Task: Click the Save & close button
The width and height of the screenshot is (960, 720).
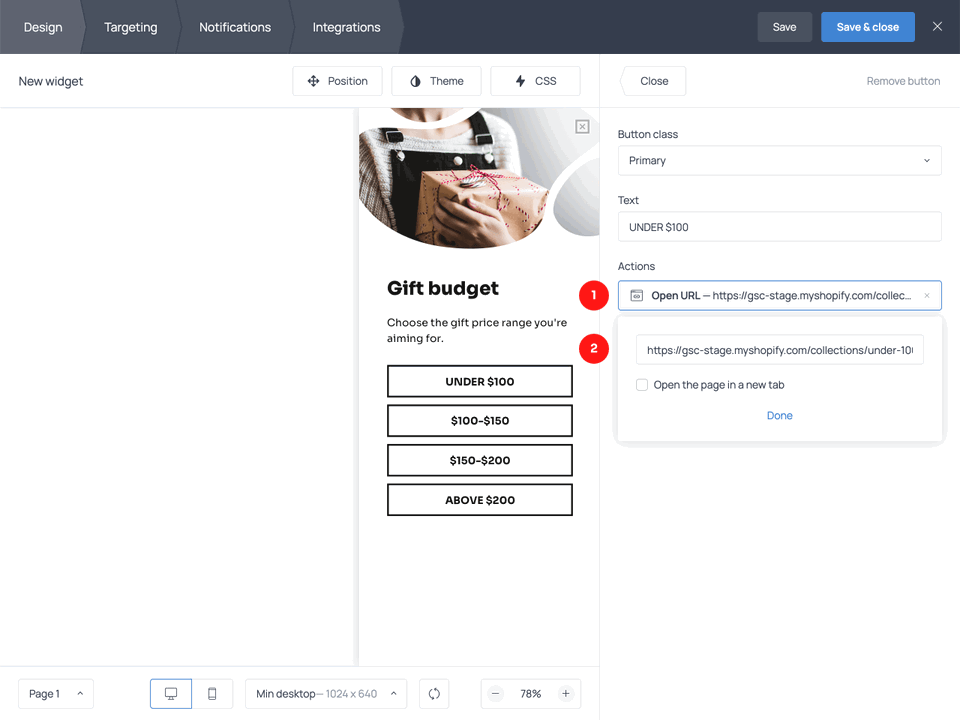Action: (x=867, y=27)
